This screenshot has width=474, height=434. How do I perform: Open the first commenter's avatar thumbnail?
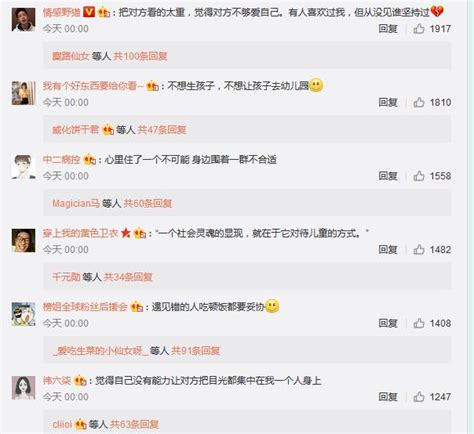coord(23,20)
